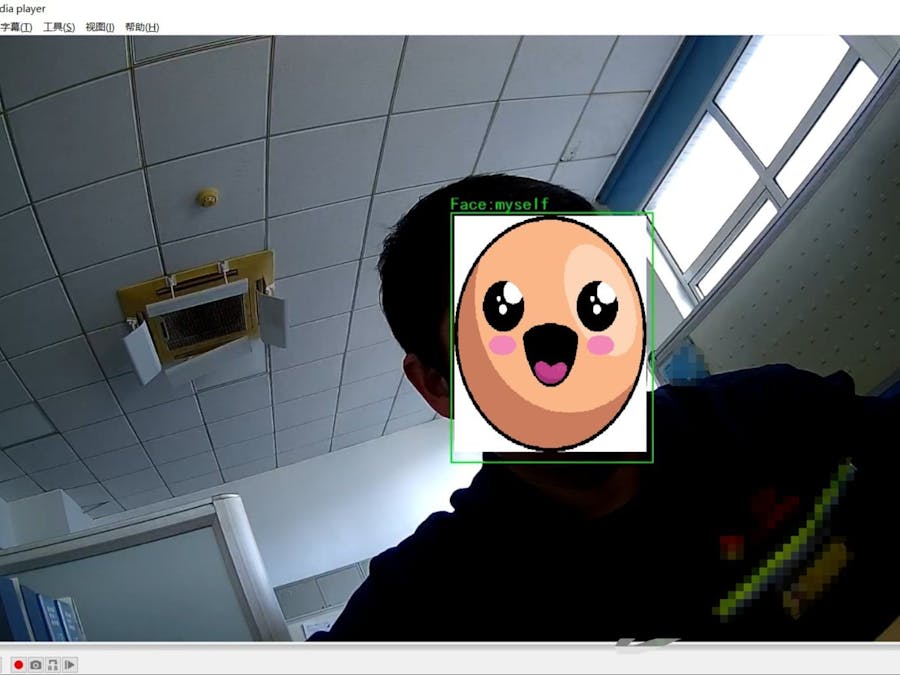Viewport: 900px width, 675px height.
Task: Click the seek bar above the playback controls
Action: click(450, 646)
